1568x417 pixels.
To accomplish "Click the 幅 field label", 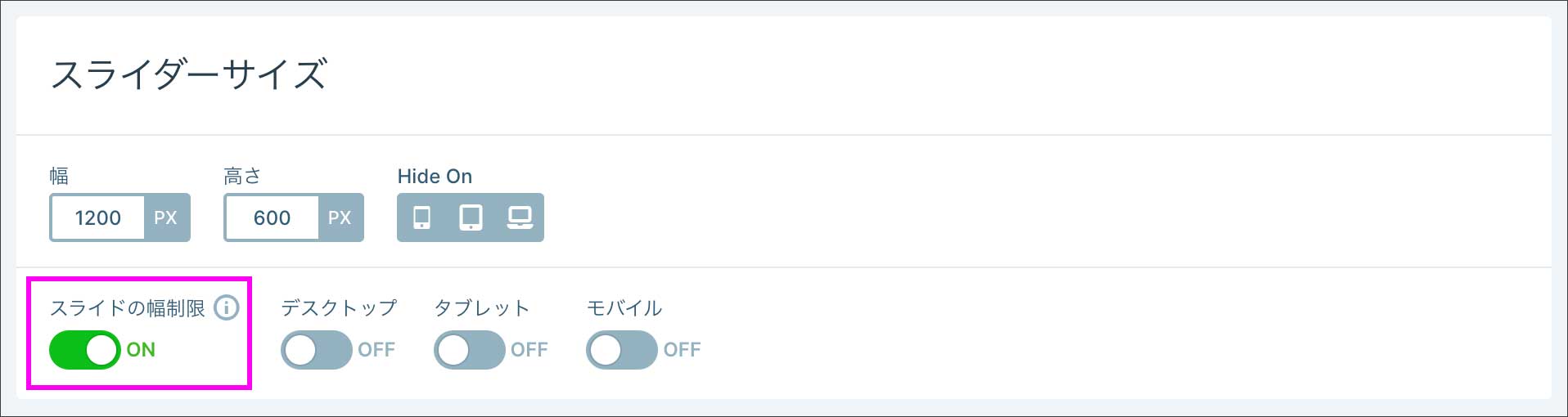I will coord(59,176).
